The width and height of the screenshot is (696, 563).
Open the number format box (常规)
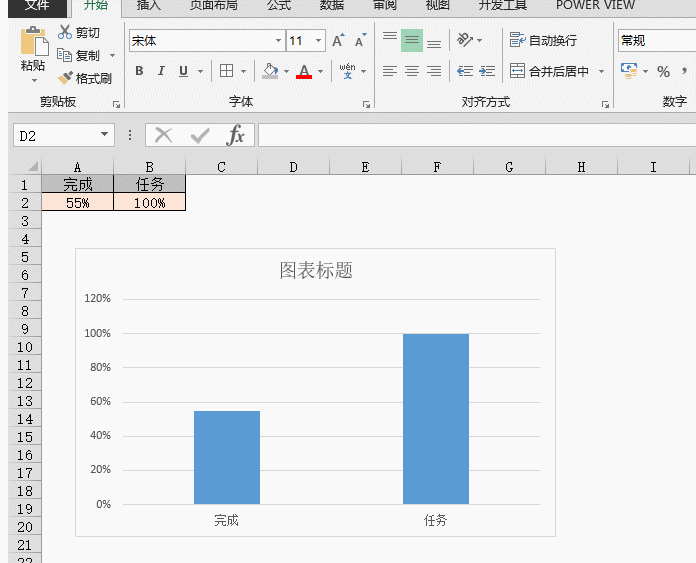pyautogui.click(x=657, y=41)
